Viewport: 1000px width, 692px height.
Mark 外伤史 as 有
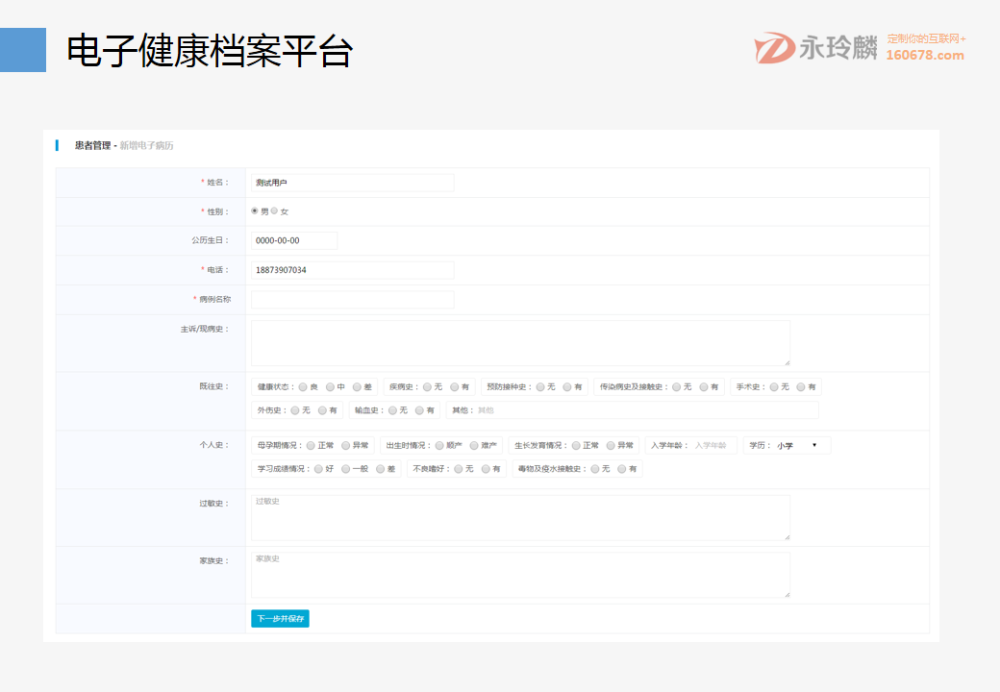pyautogui.click(x=321, y=408)
